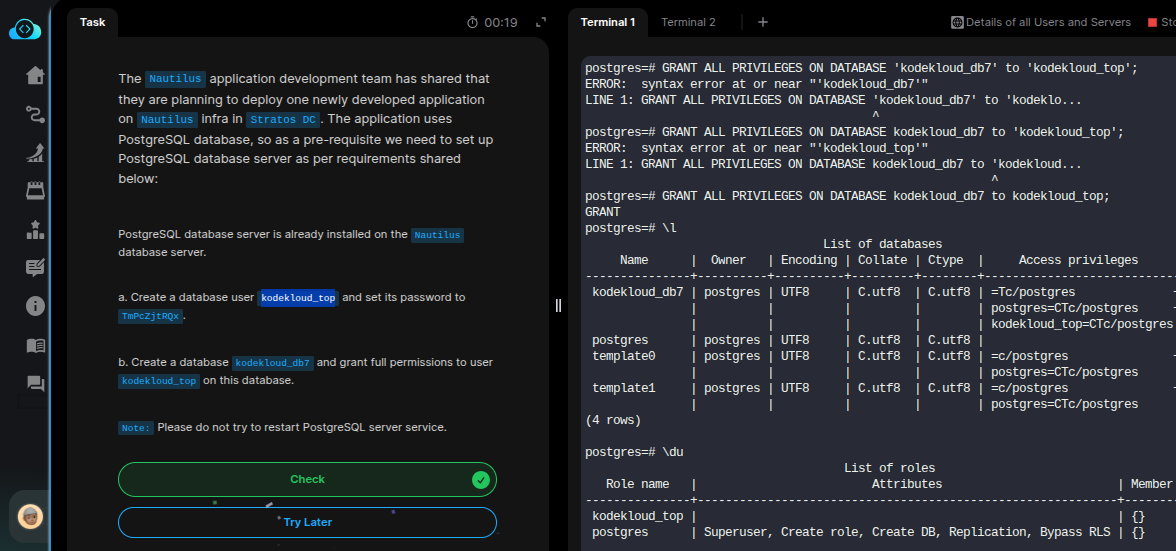Screen dimensions: 1176x551
Task: Click the KodeKloud cloud logo
Action: pyautogui.click(x=25, y=30)
